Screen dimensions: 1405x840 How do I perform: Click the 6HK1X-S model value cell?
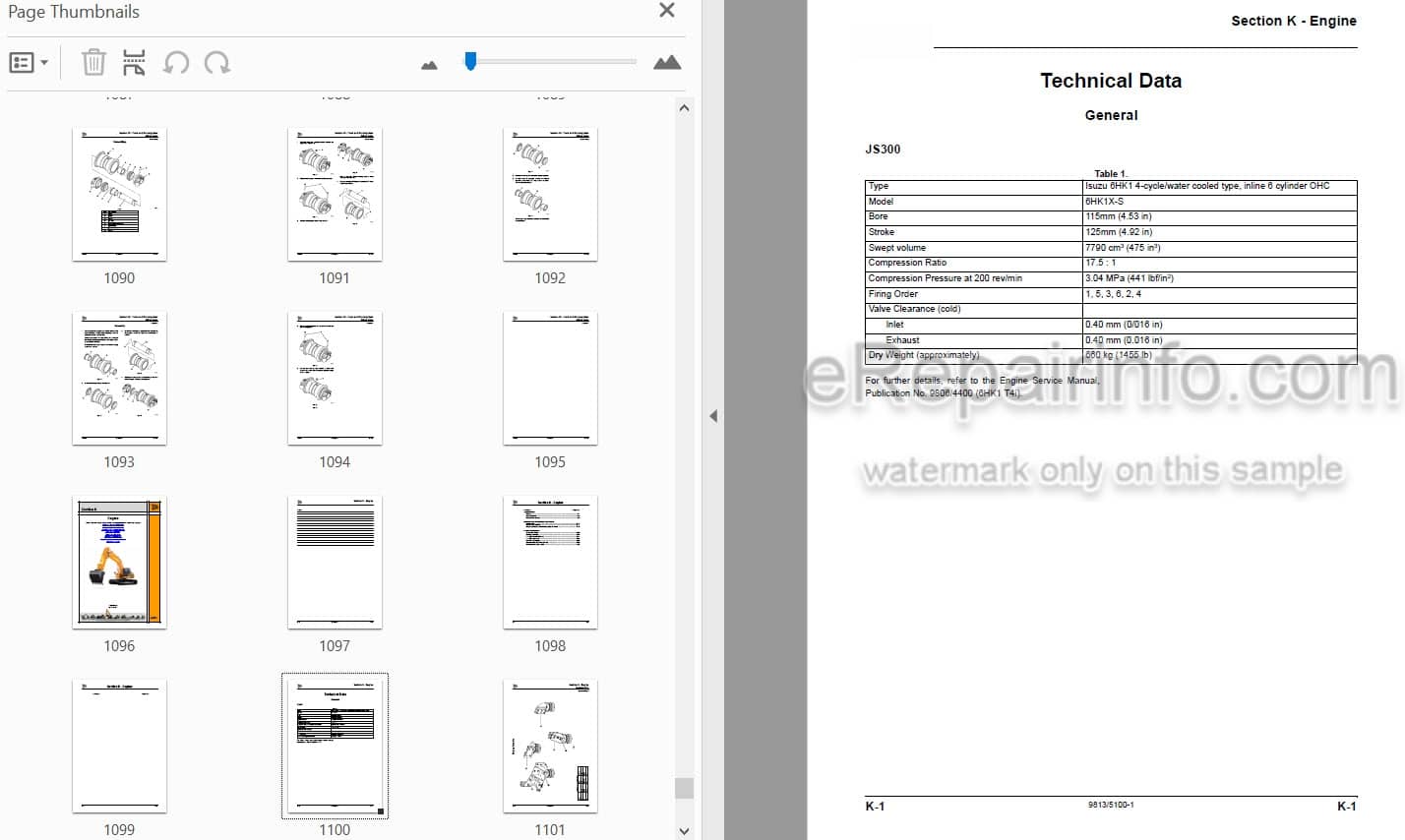[x=1219, y=202]
